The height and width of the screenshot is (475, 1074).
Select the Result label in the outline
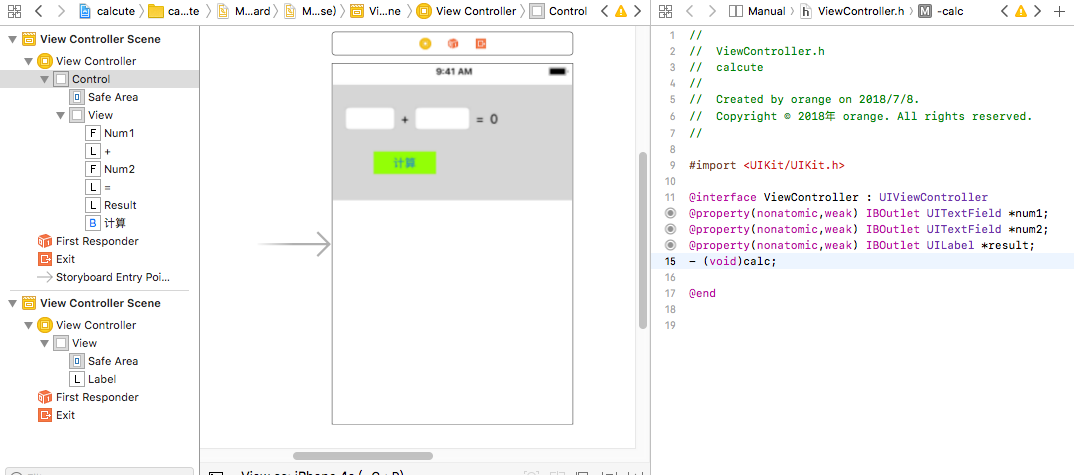click(111, 205)
